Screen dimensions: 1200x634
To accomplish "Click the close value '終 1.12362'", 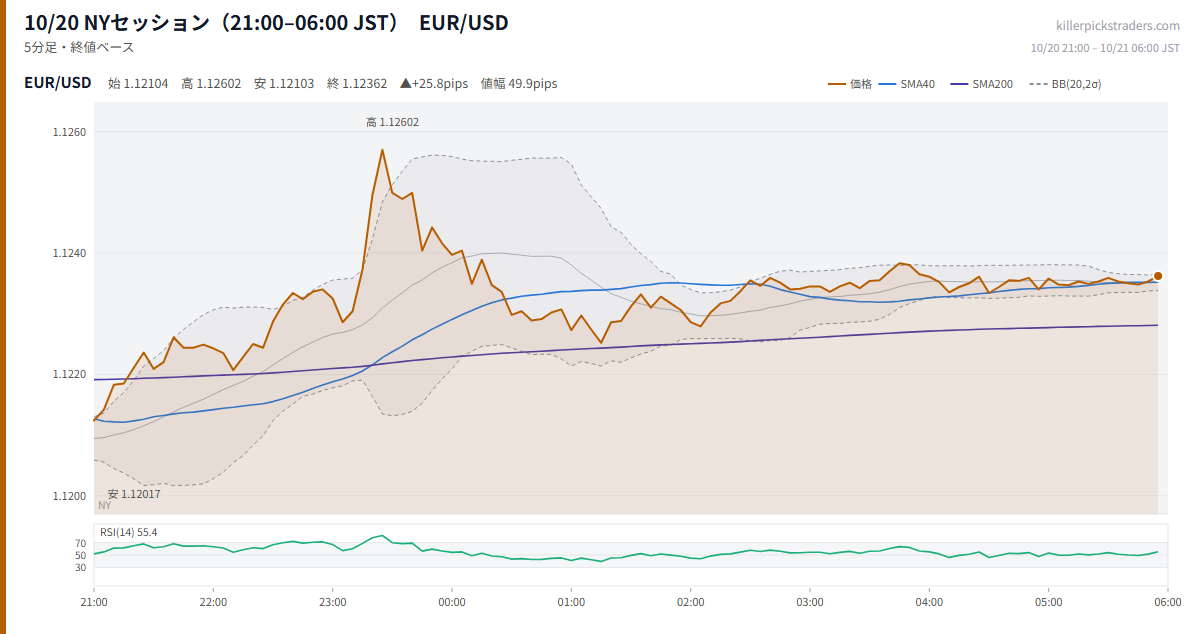I will click(357, 84).
